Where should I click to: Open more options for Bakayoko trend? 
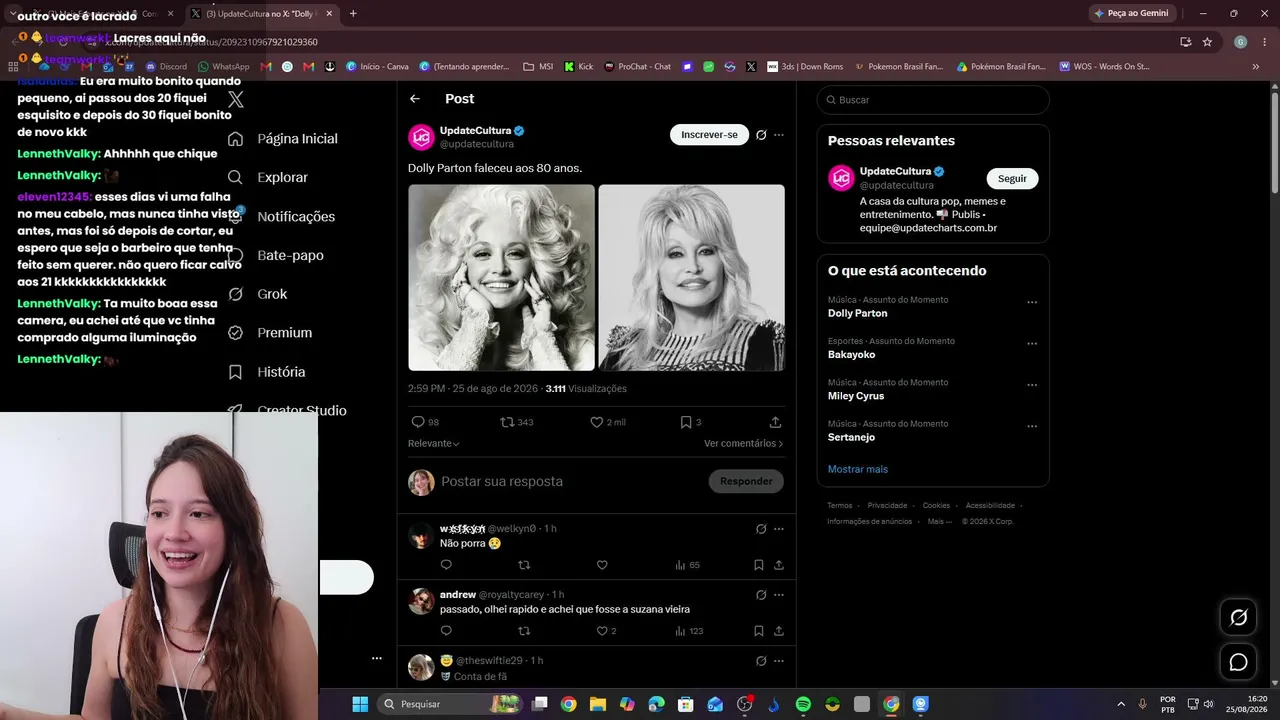tap(1032, 344)
